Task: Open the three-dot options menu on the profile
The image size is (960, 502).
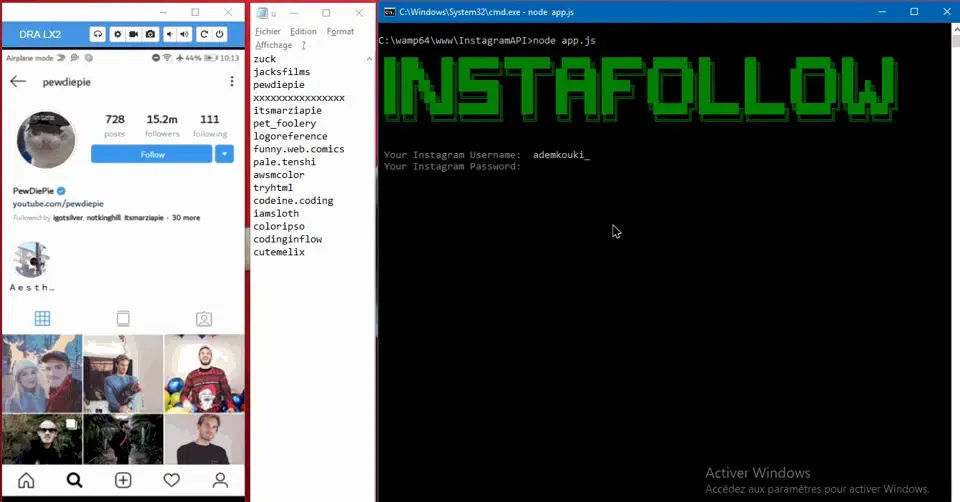Action: coord(231,81)
